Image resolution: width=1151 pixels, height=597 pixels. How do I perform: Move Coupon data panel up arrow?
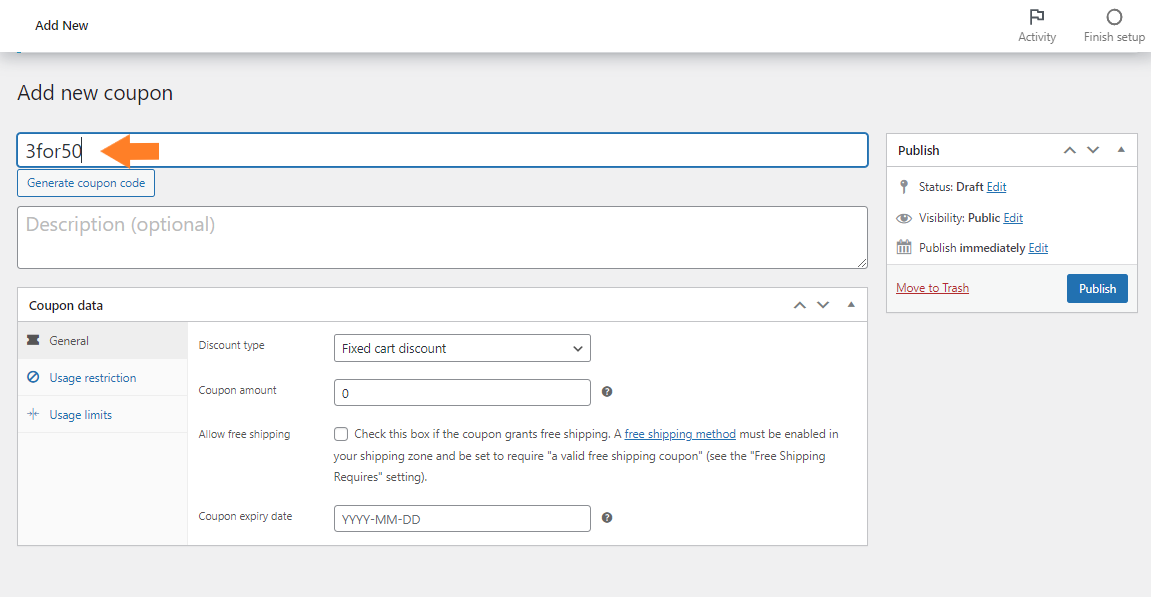799,305
